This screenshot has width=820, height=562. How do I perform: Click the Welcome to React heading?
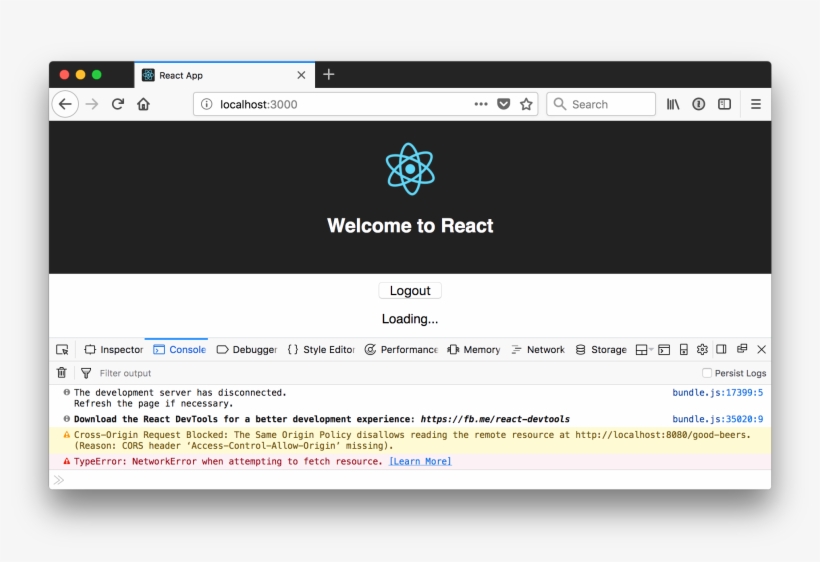click(410, 226)
